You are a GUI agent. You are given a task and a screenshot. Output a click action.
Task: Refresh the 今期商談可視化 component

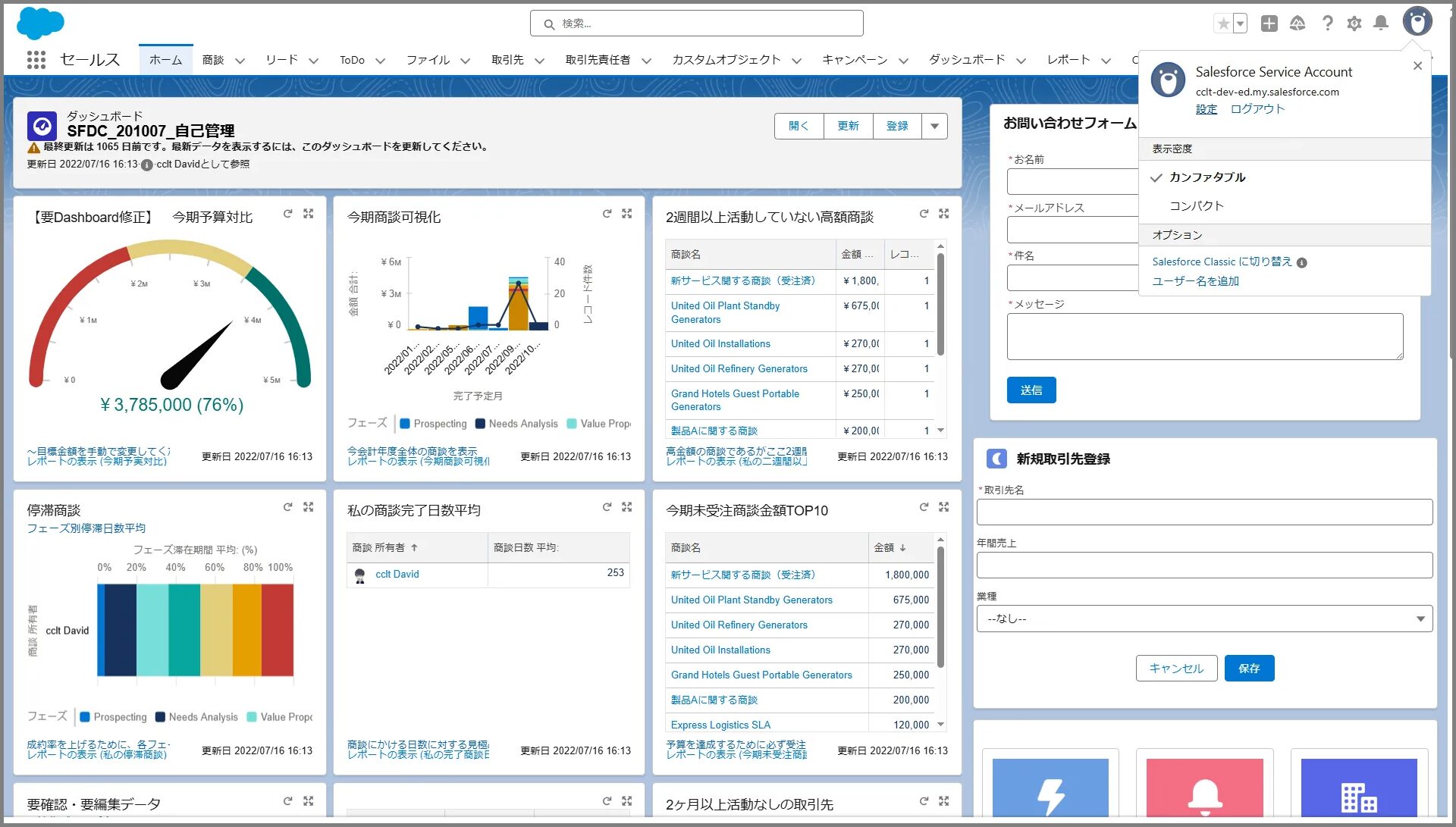pyautogui.click(x=607, y=214)
